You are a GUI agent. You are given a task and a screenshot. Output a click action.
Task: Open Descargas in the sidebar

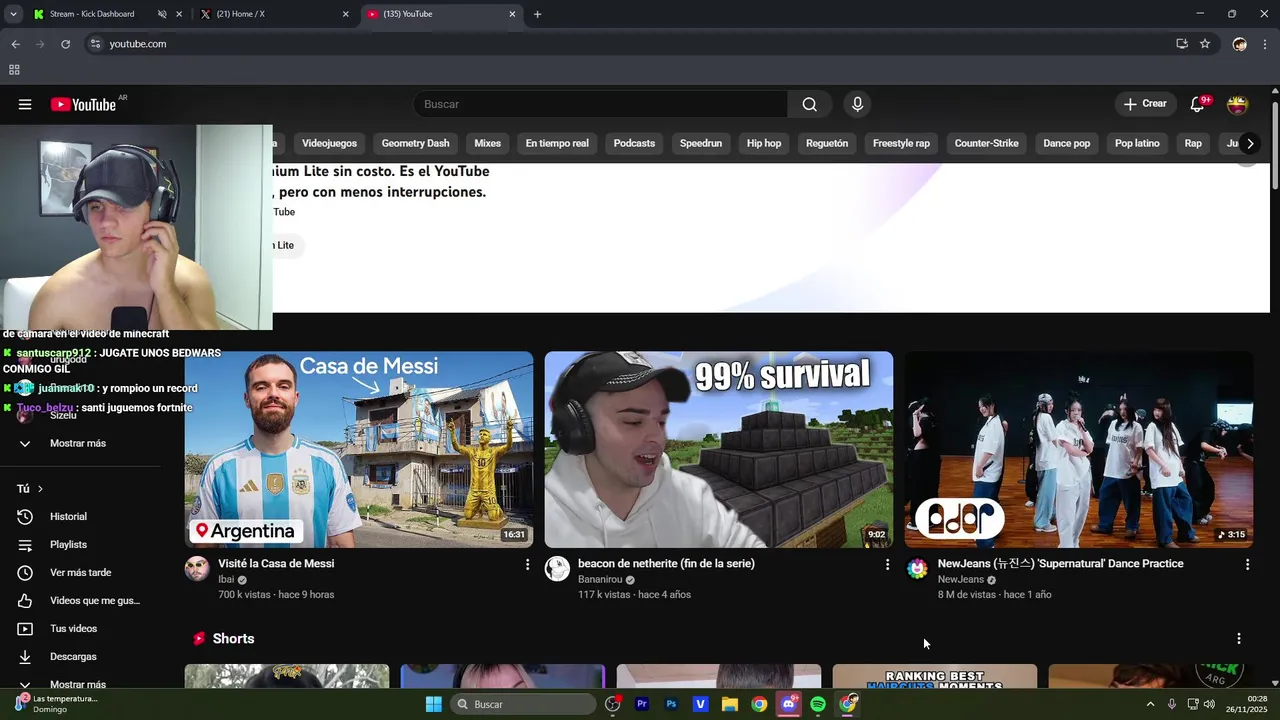coord(73,657)
